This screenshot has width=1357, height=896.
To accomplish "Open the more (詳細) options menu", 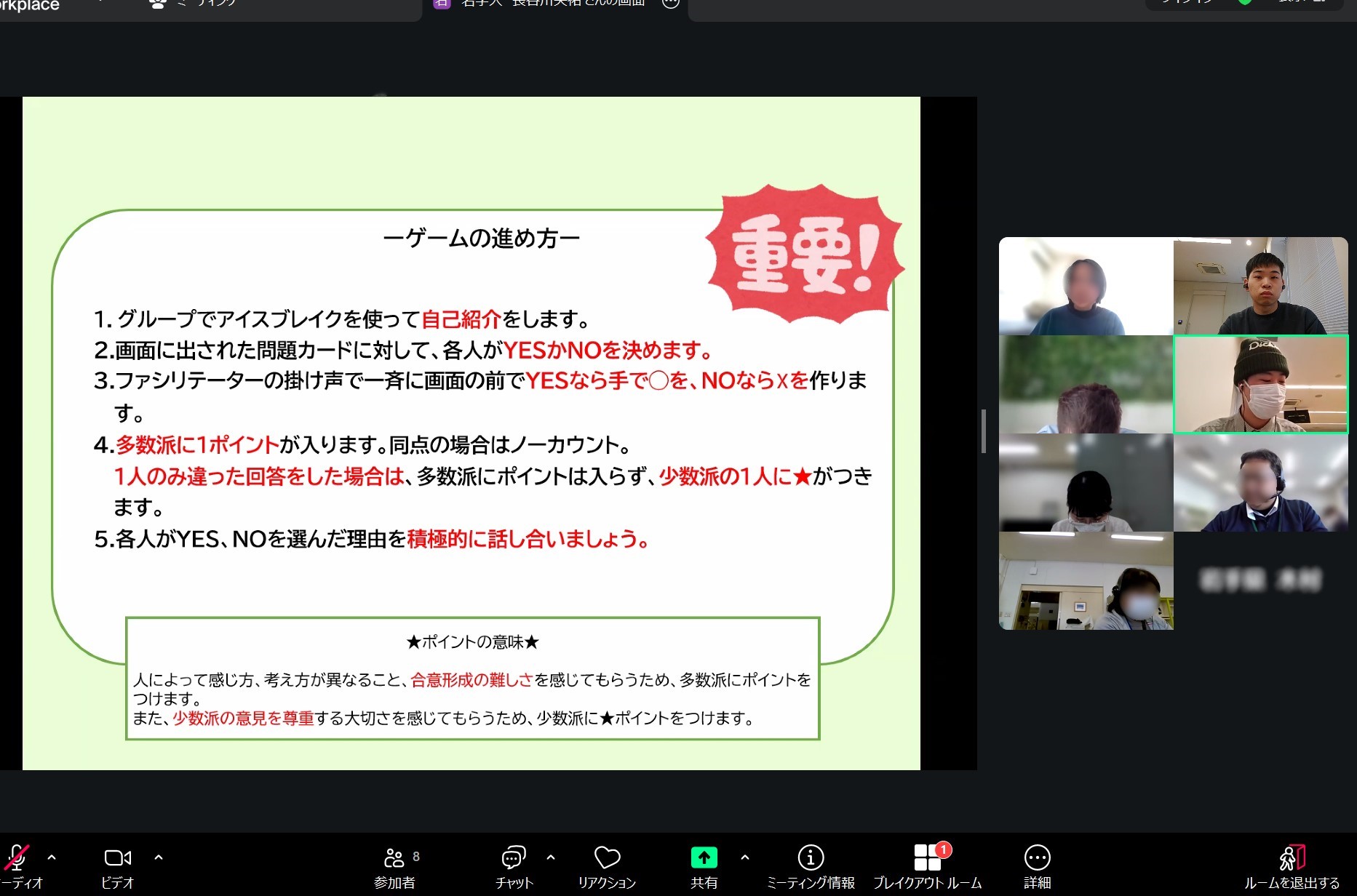I will [1037, 858].
